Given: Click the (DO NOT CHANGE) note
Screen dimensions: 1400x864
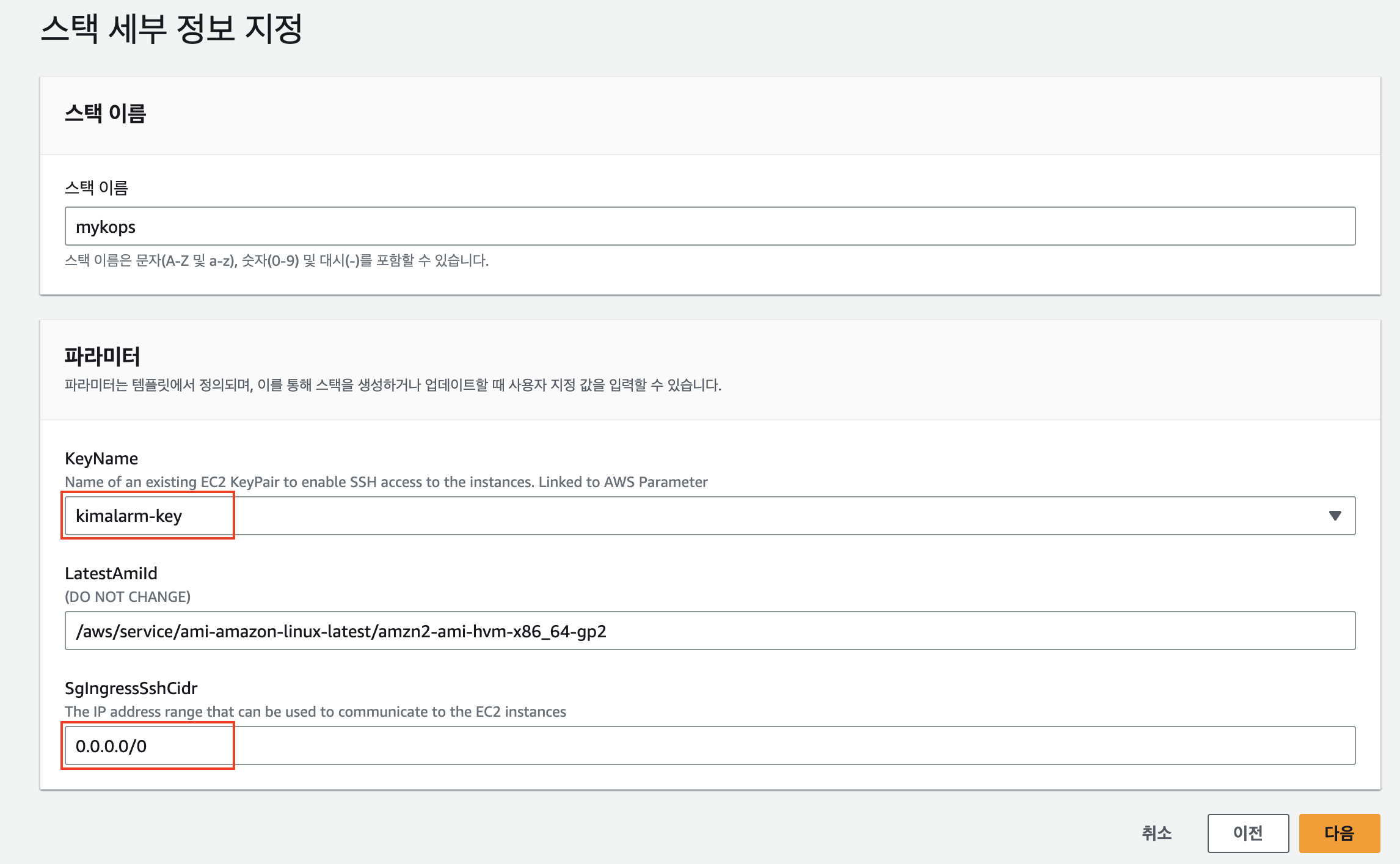Looking at the screenshot, I should (x=128, y=597).
